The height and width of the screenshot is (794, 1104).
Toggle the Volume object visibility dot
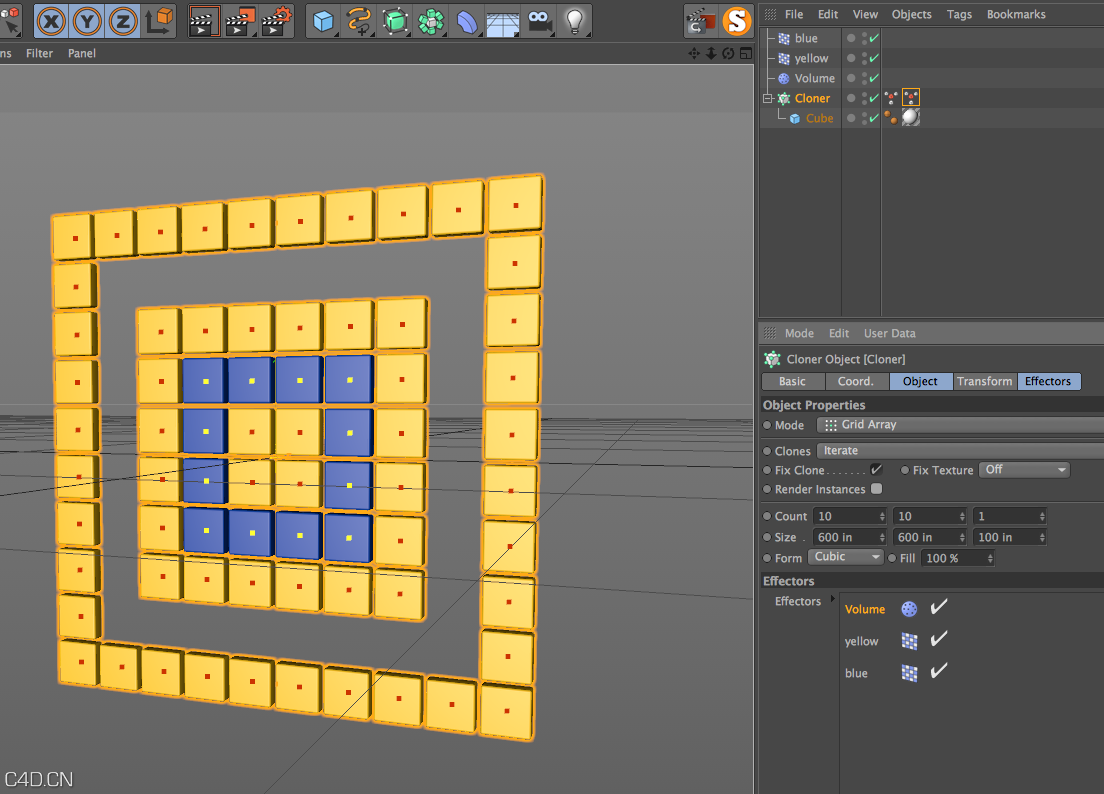coord(851,77)
